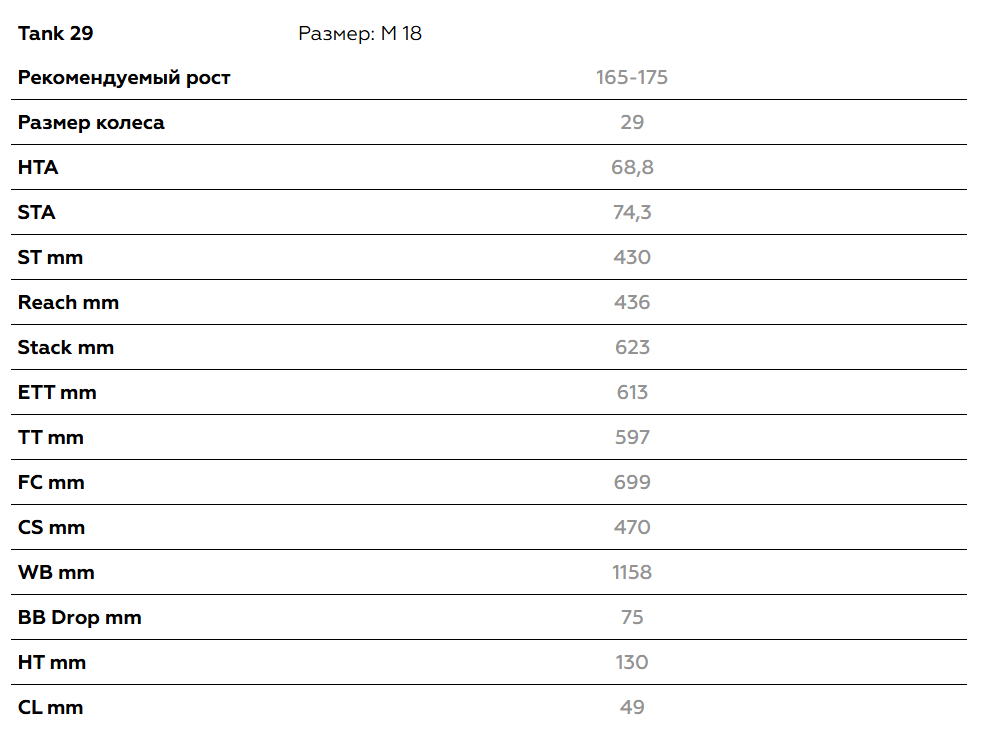Screen dimensions: 991x736
Task: Select the Размер: M 18 size label
Action: coord(360,33)
